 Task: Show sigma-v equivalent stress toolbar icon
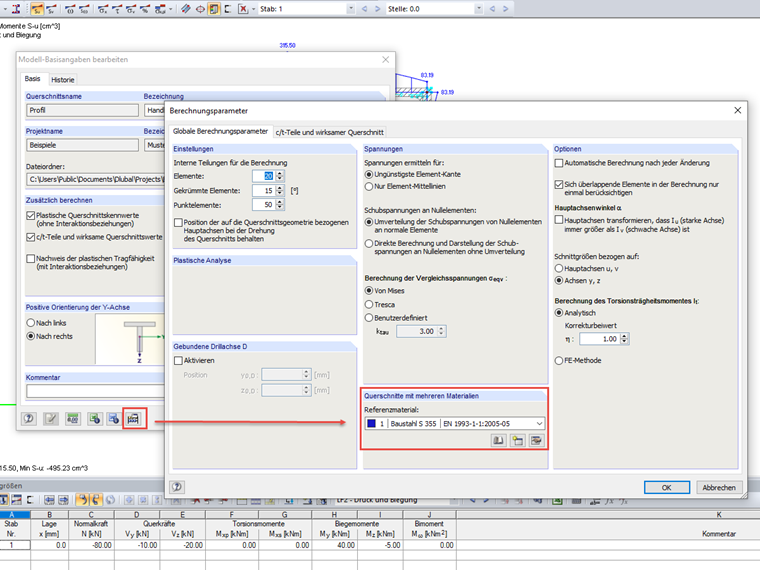click(x=130, y=9)
